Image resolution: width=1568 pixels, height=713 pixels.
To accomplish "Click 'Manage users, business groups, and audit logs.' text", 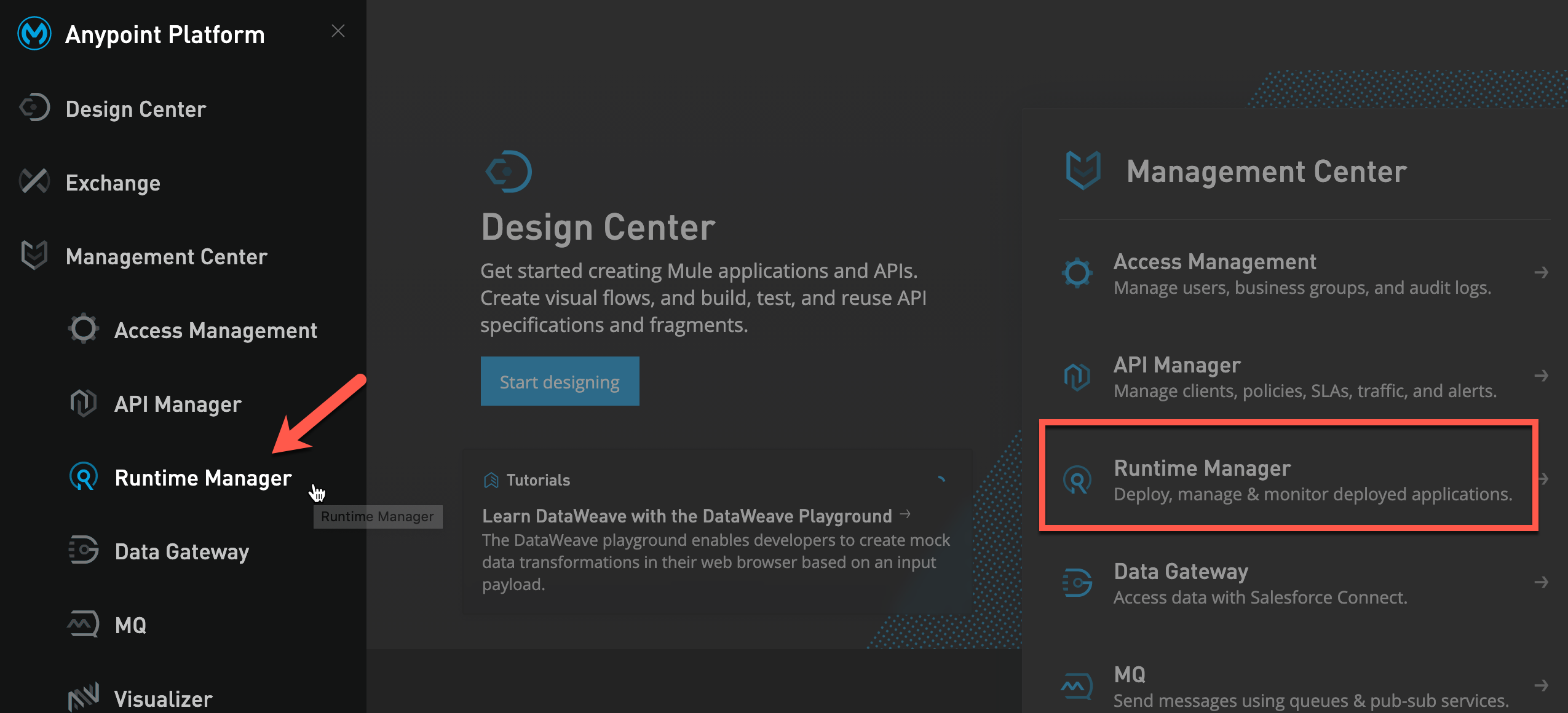I will pyautogui.click(x=1302, y=288).
